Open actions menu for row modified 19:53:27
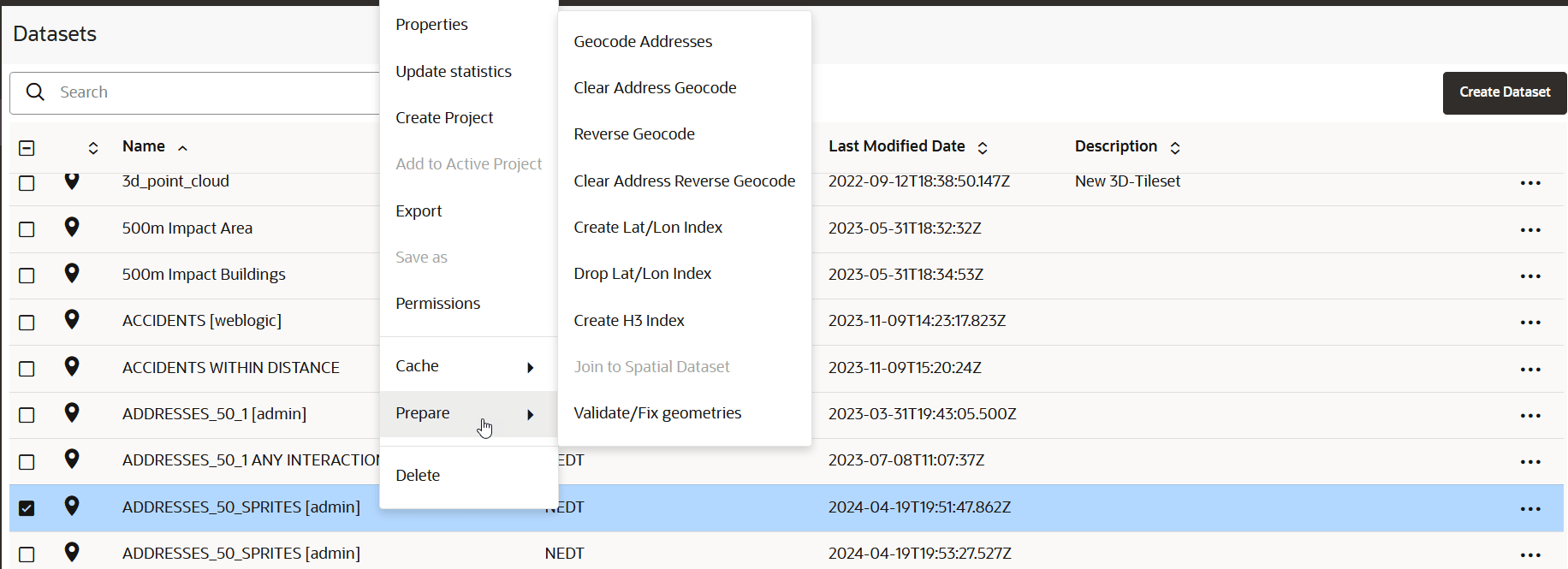 [x=1530, y=555]
